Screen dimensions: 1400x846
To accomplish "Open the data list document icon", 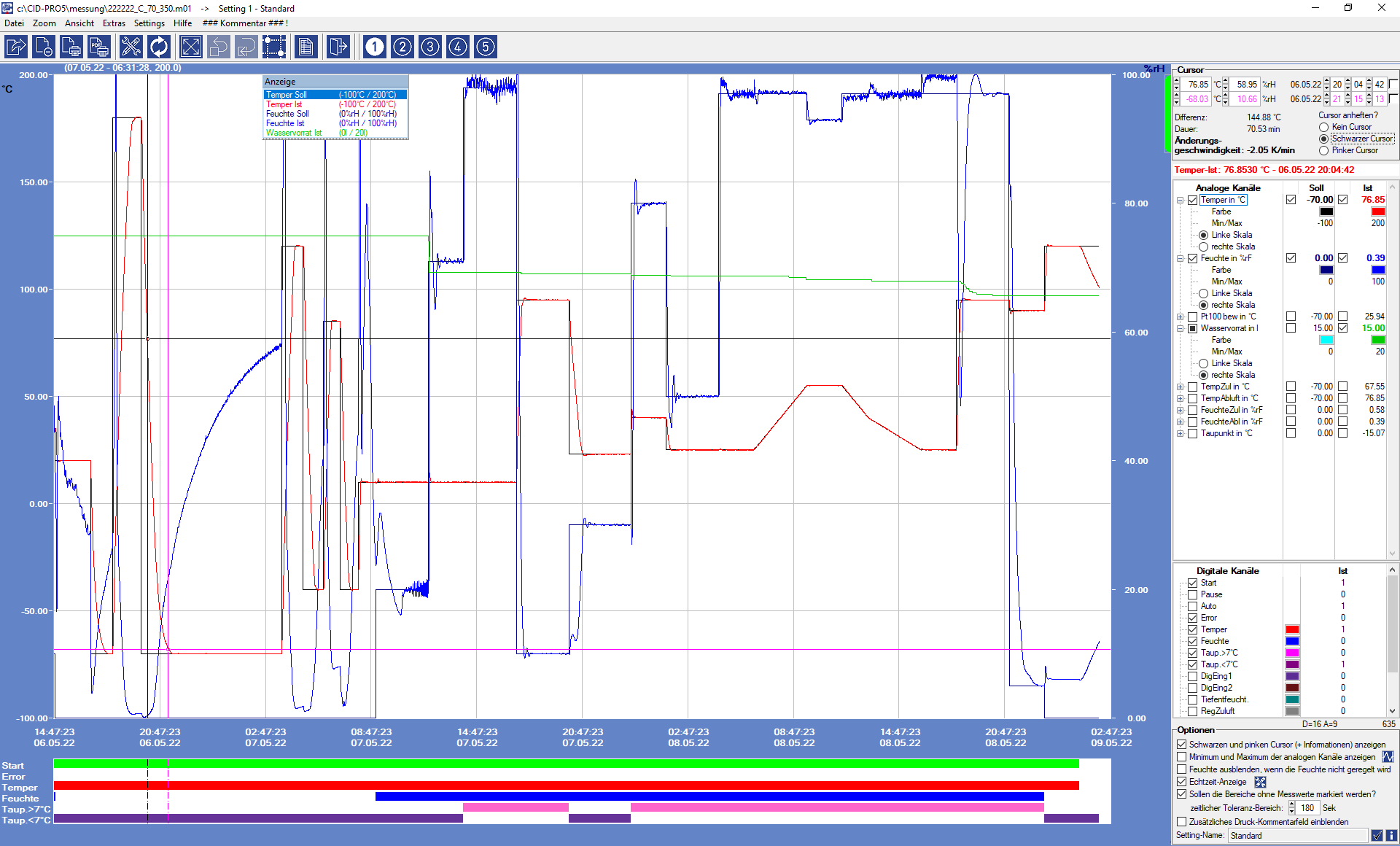I will point(306,47).
